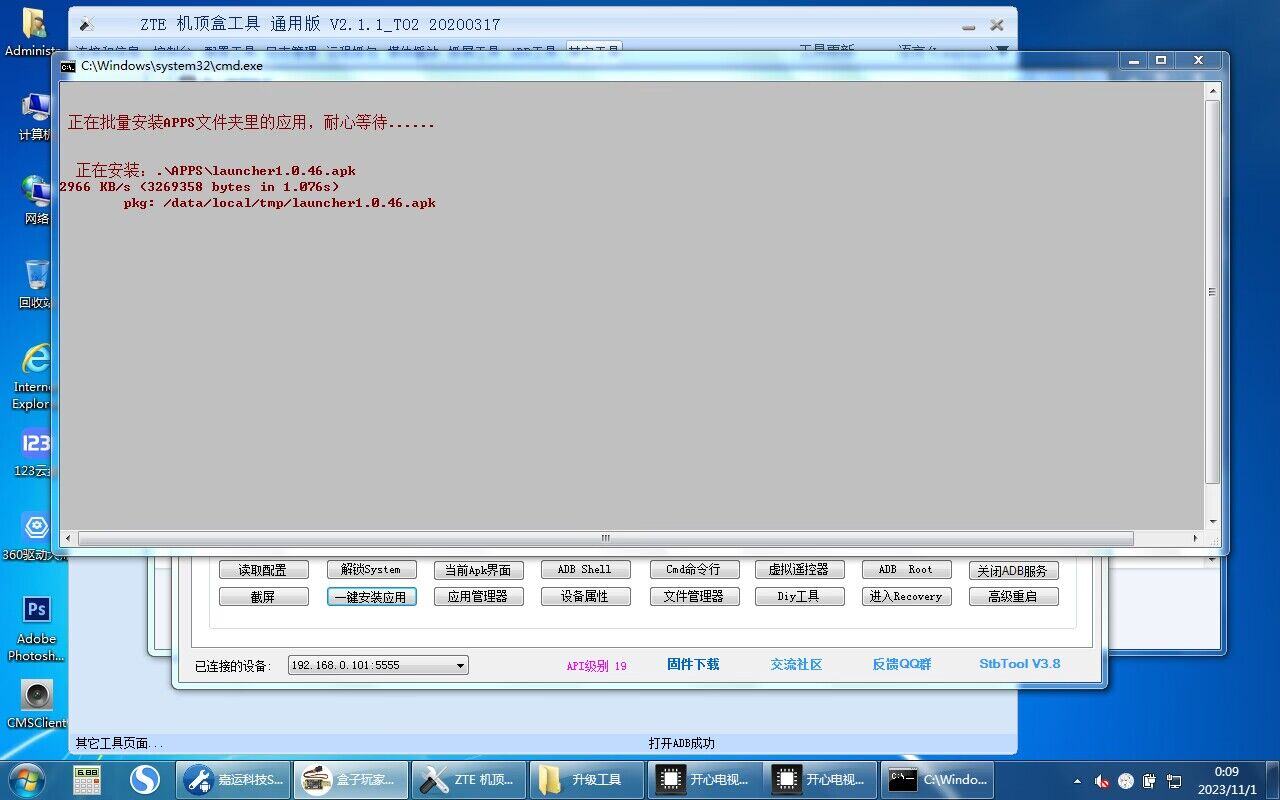Click the network tray icon

1175,781
